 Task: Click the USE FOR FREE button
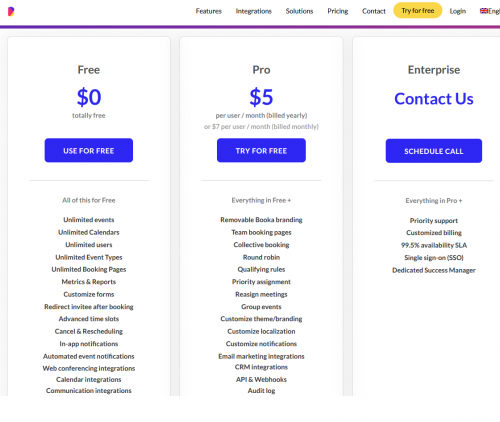(x=89, y=151)
